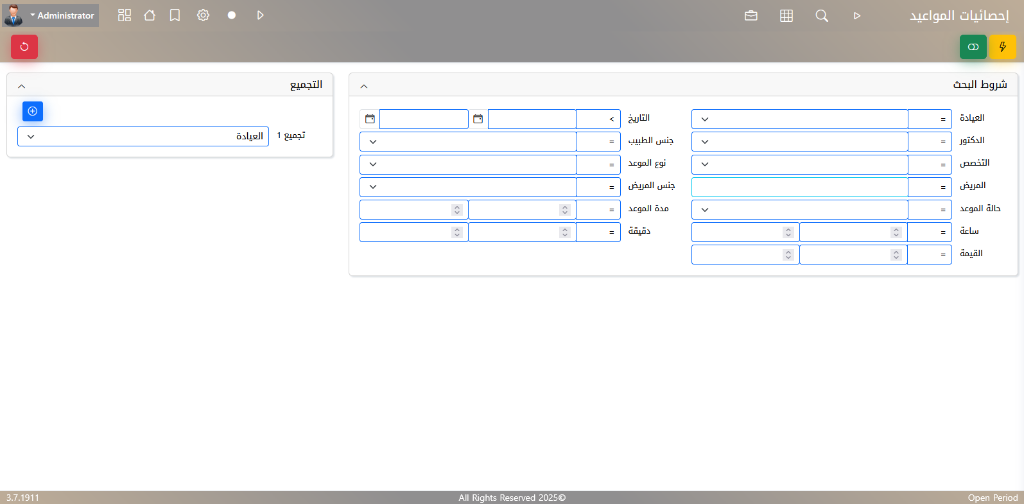The height and width of the screenshot is (504, 1024).
Task: Open the dashboard tiles icon
Action: [124, 16]
